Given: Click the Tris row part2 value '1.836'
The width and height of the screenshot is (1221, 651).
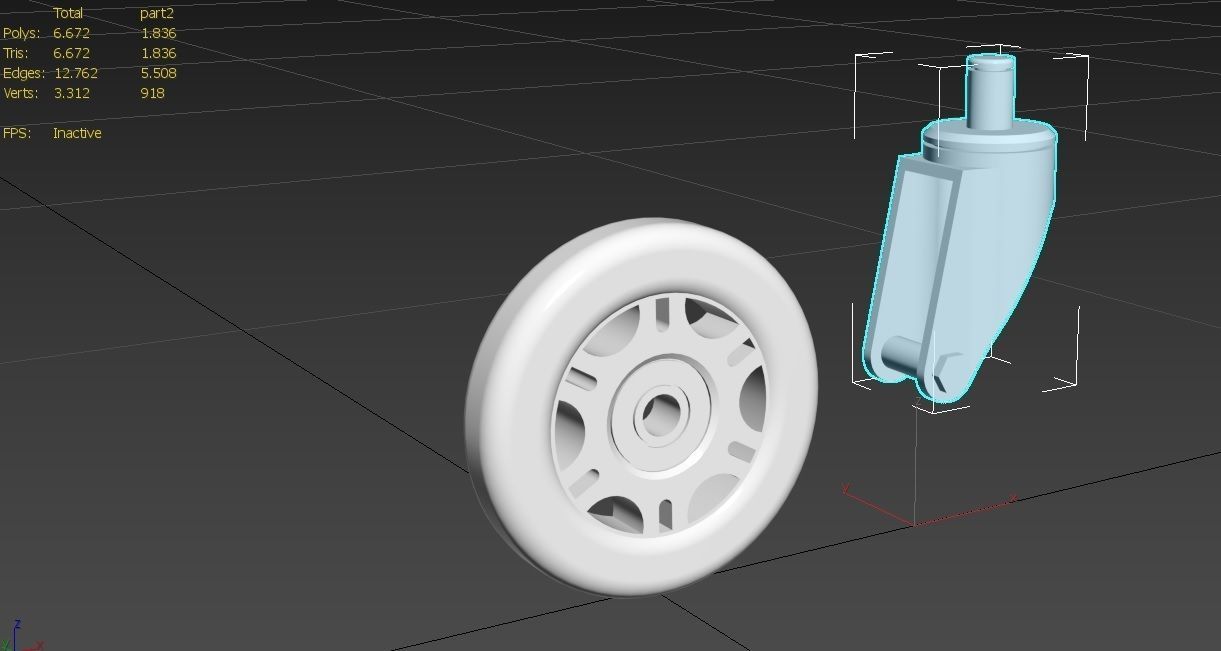Looking at the screenshot, I should (x=158, y=53).
